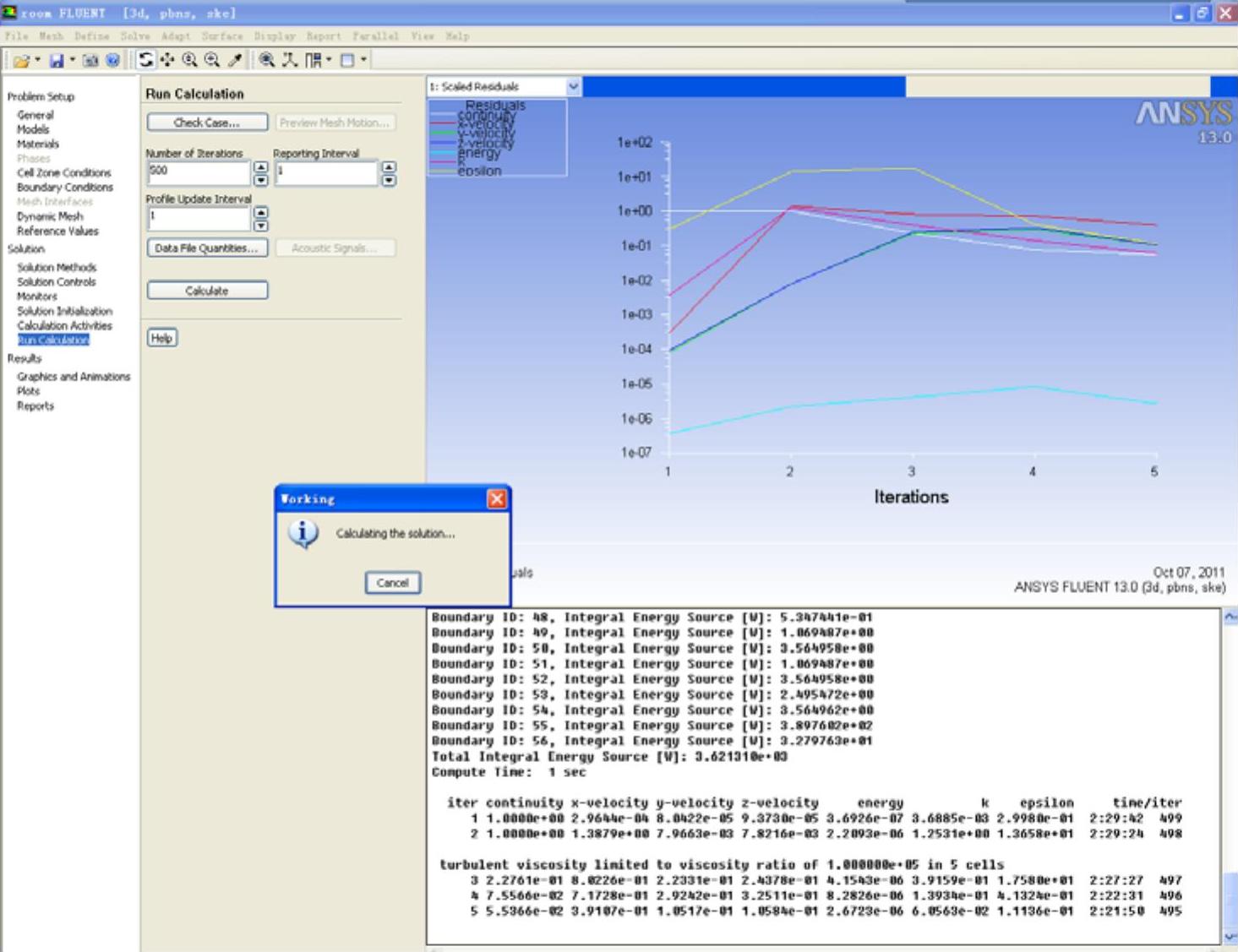Click the Number of Iterations field
Screen dimensions: 1238x952
(x=199, y=173)
